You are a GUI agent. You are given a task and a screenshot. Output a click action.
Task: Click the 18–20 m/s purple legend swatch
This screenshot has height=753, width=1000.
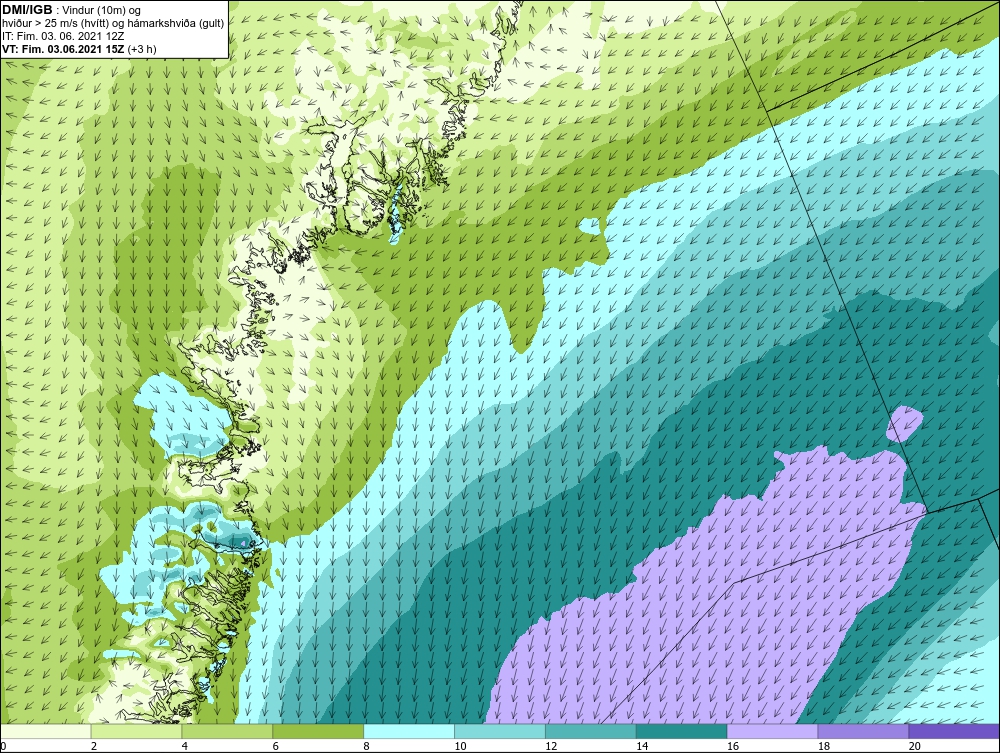(863, 731)
